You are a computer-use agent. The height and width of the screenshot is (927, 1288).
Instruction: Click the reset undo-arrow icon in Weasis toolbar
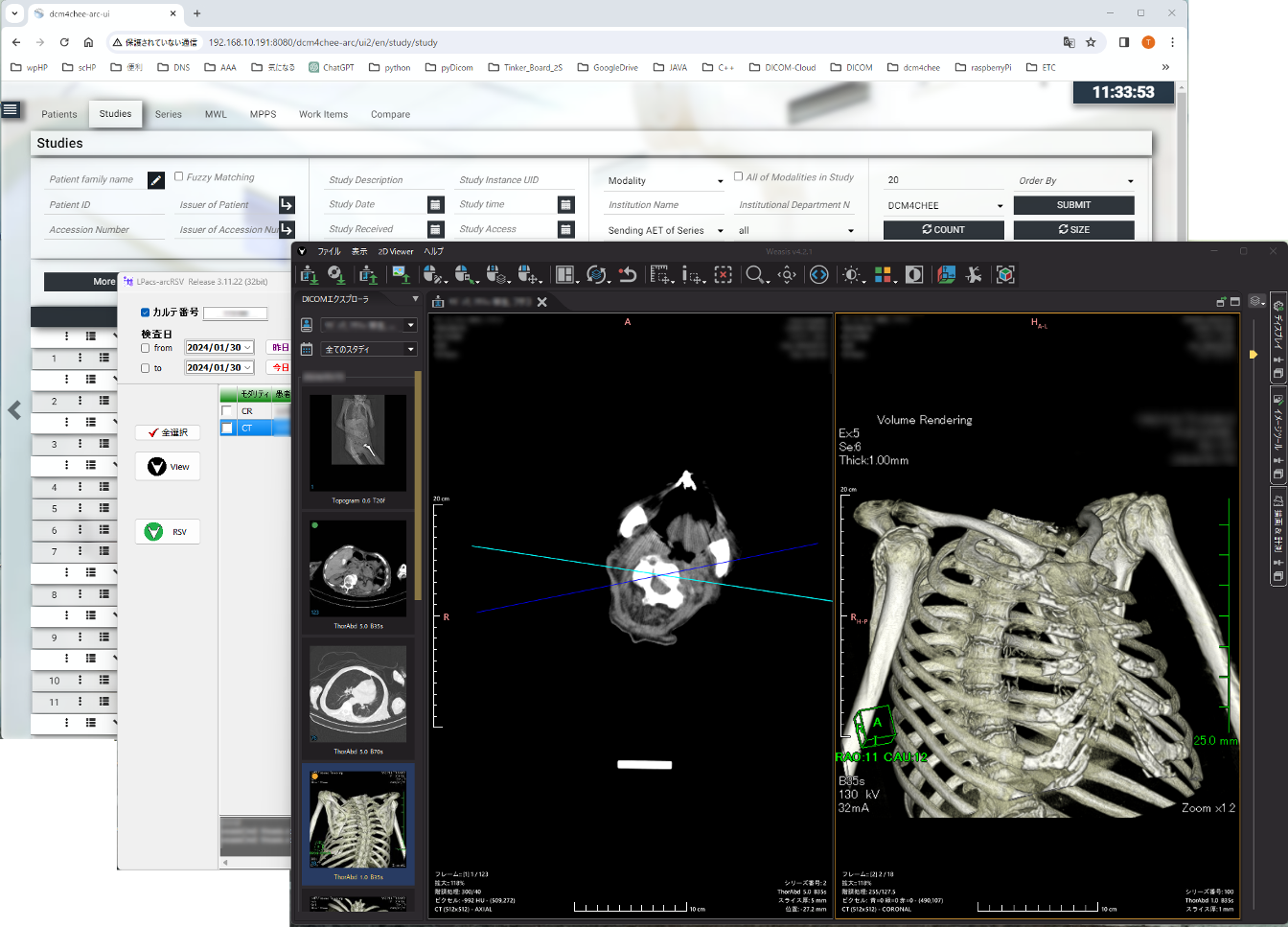(x=628, y=275)
